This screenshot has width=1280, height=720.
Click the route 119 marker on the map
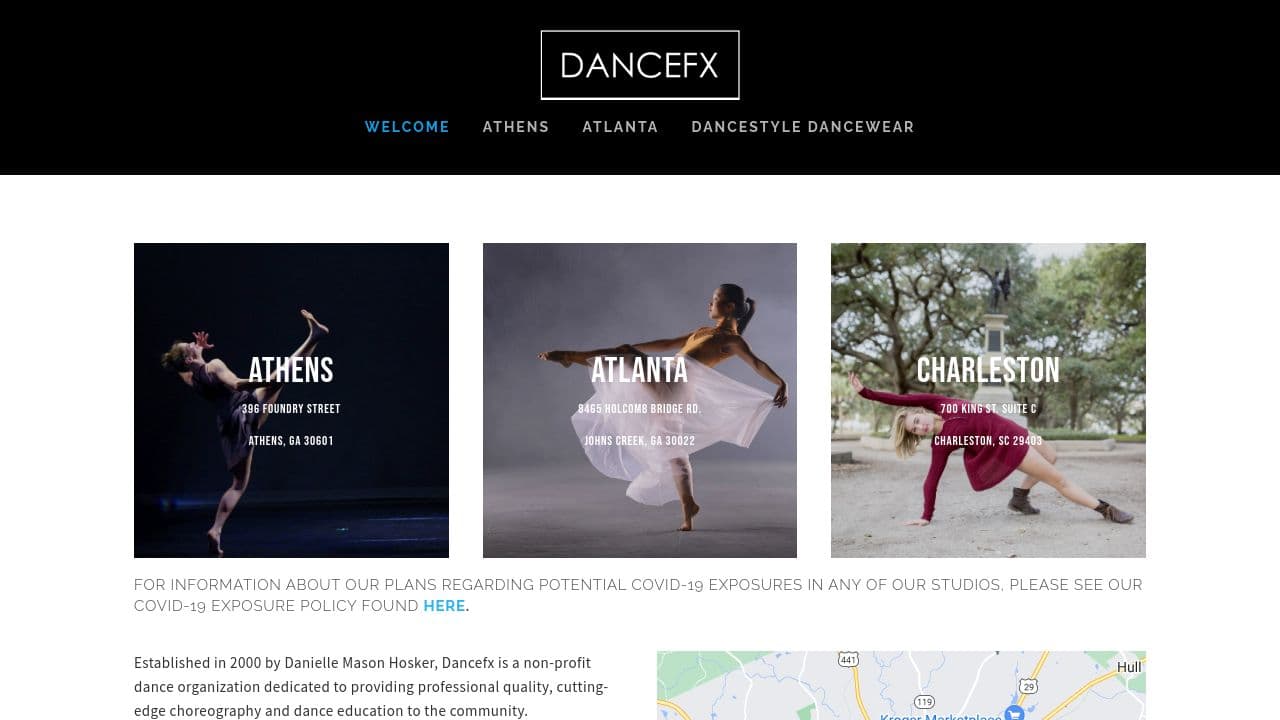point(924,702)
